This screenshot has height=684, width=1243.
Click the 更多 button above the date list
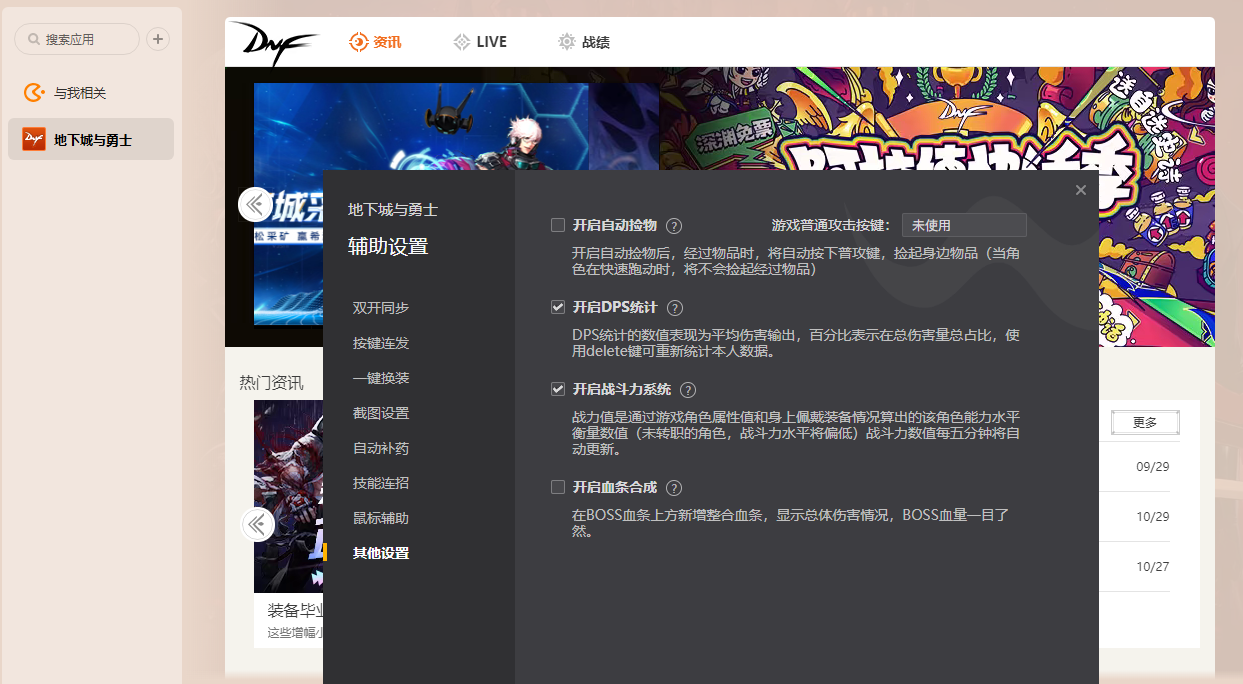(1143, 422)
